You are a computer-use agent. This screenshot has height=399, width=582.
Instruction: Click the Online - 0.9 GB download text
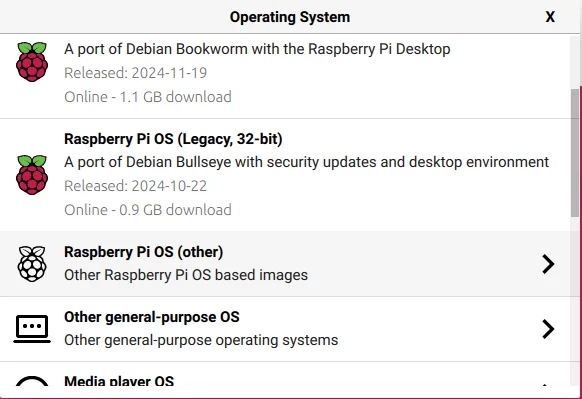(148, 210)
